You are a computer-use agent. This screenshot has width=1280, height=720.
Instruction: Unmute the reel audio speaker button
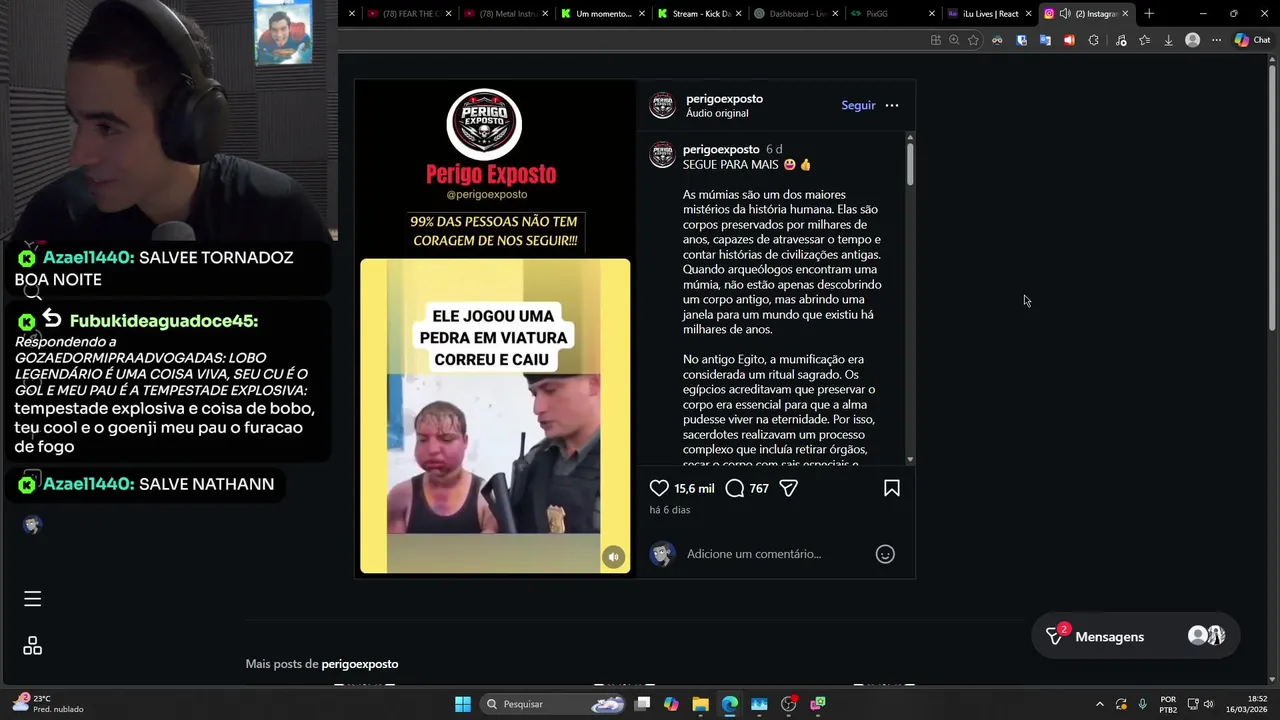coord(613,557)
